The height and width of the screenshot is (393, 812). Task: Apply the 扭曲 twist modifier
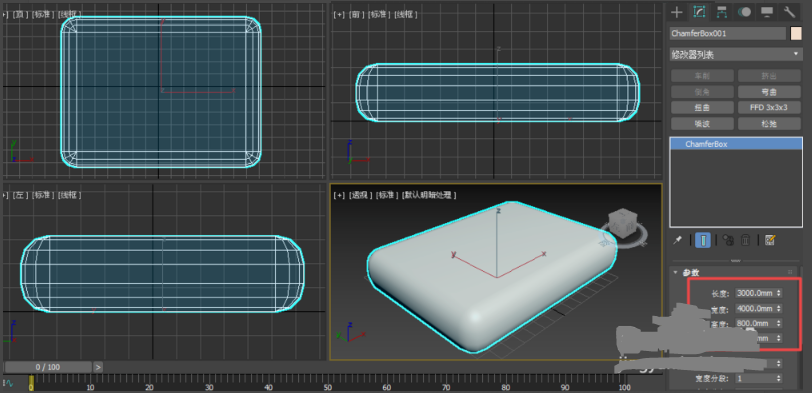click(702, 108)
